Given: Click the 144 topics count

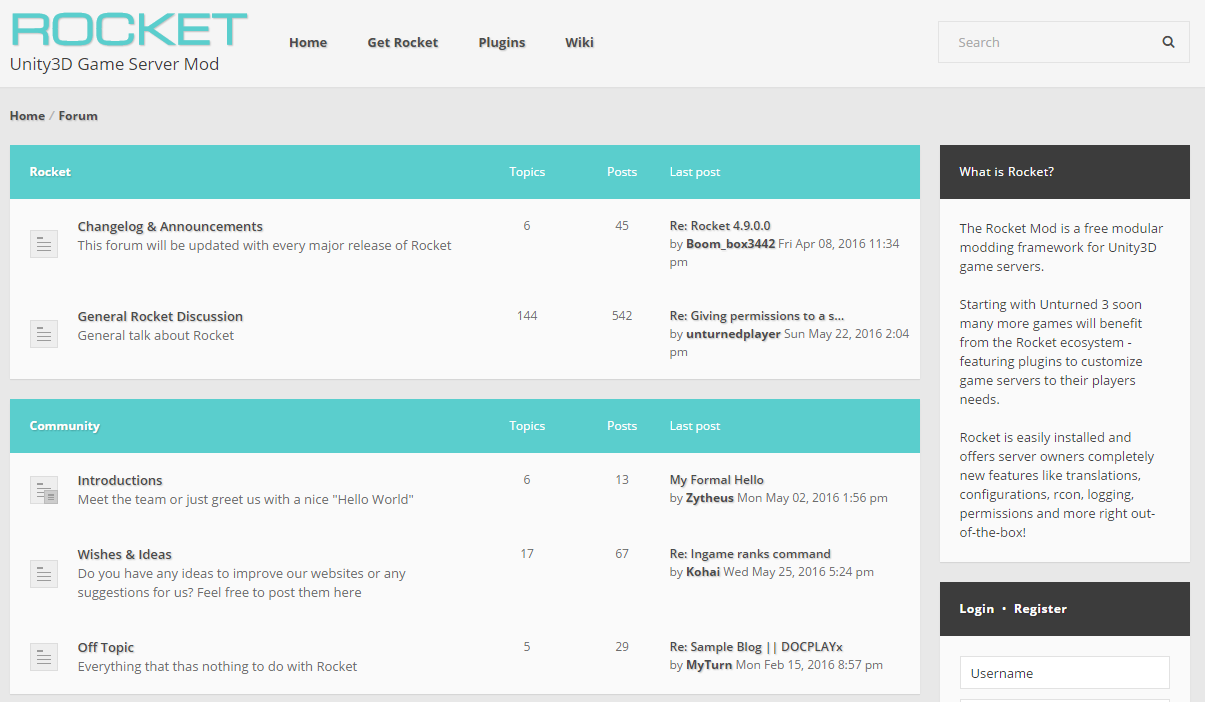Looking at the screenshot, I should [x=527, y=316].
